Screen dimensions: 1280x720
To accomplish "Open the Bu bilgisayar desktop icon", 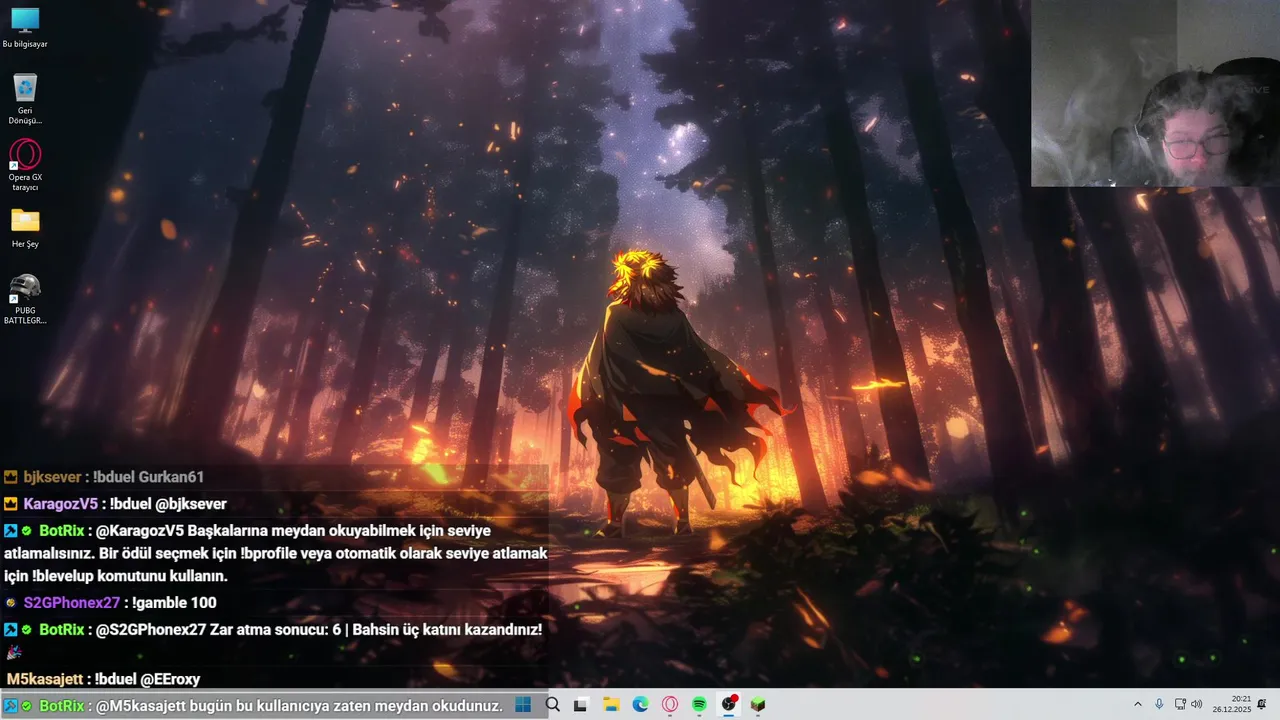I will (x=25, y=28).
